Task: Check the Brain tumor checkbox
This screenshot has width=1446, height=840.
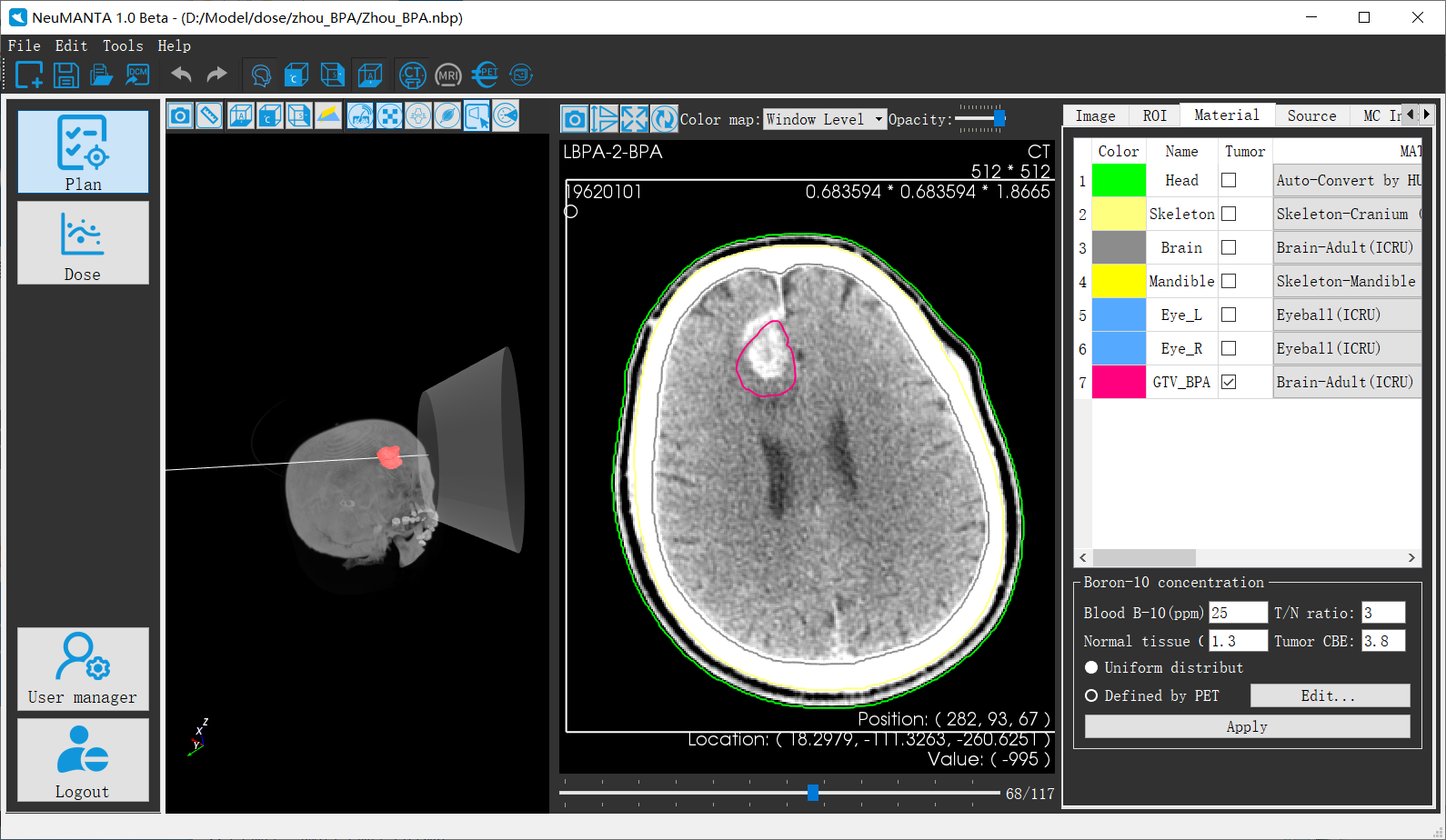Action: pos(1229,247)
